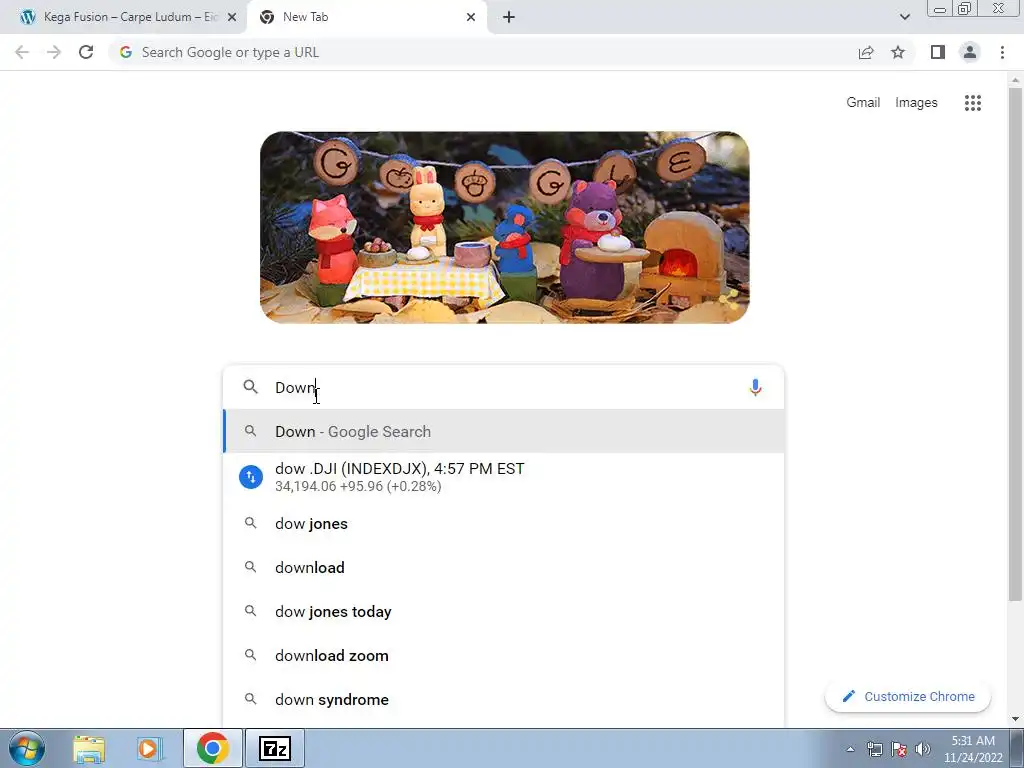This screenshot has width=1024, height=768.
Task: Go forward with the browser forward arrow
Action: click(x=54, y=52)
